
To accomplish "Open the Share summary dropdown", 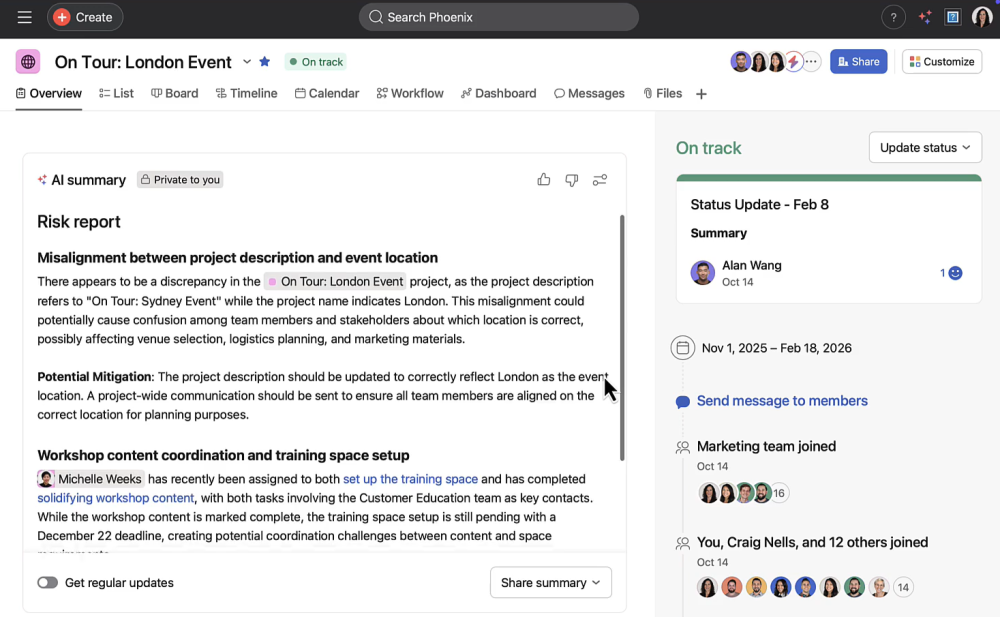I will point(550,582).
